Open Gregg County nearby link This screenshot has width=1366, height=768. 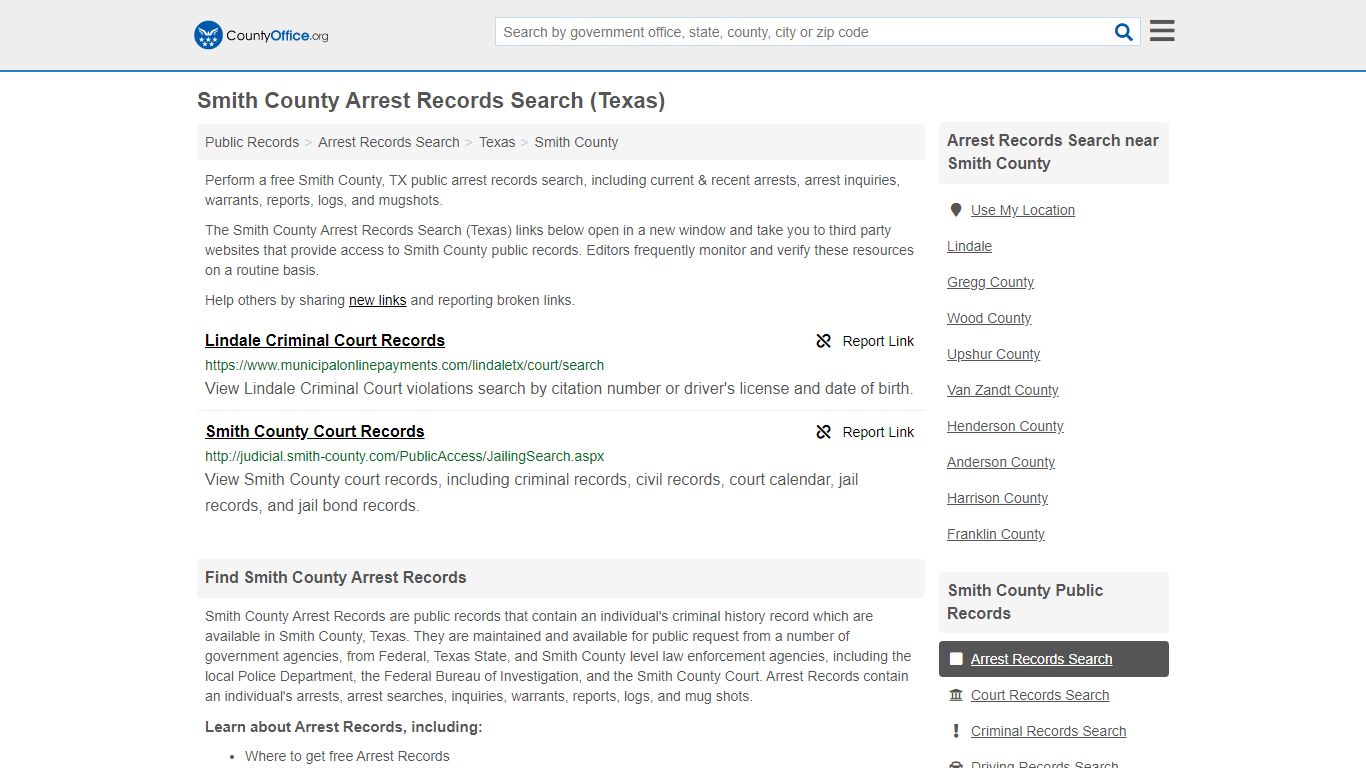(991, 282)
